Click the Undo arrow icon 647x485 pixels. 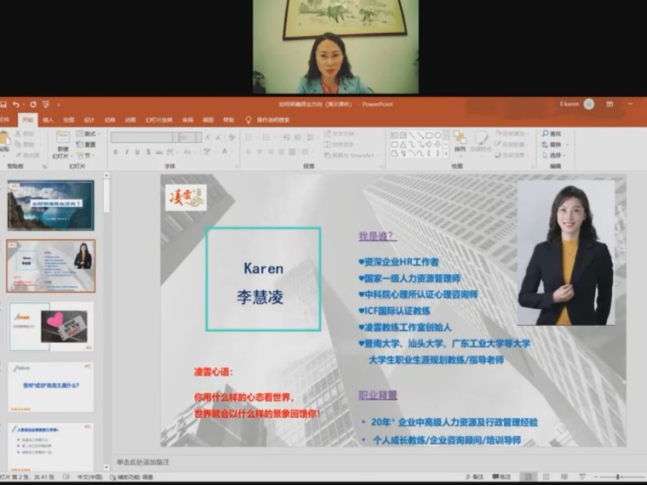point(16,104)
